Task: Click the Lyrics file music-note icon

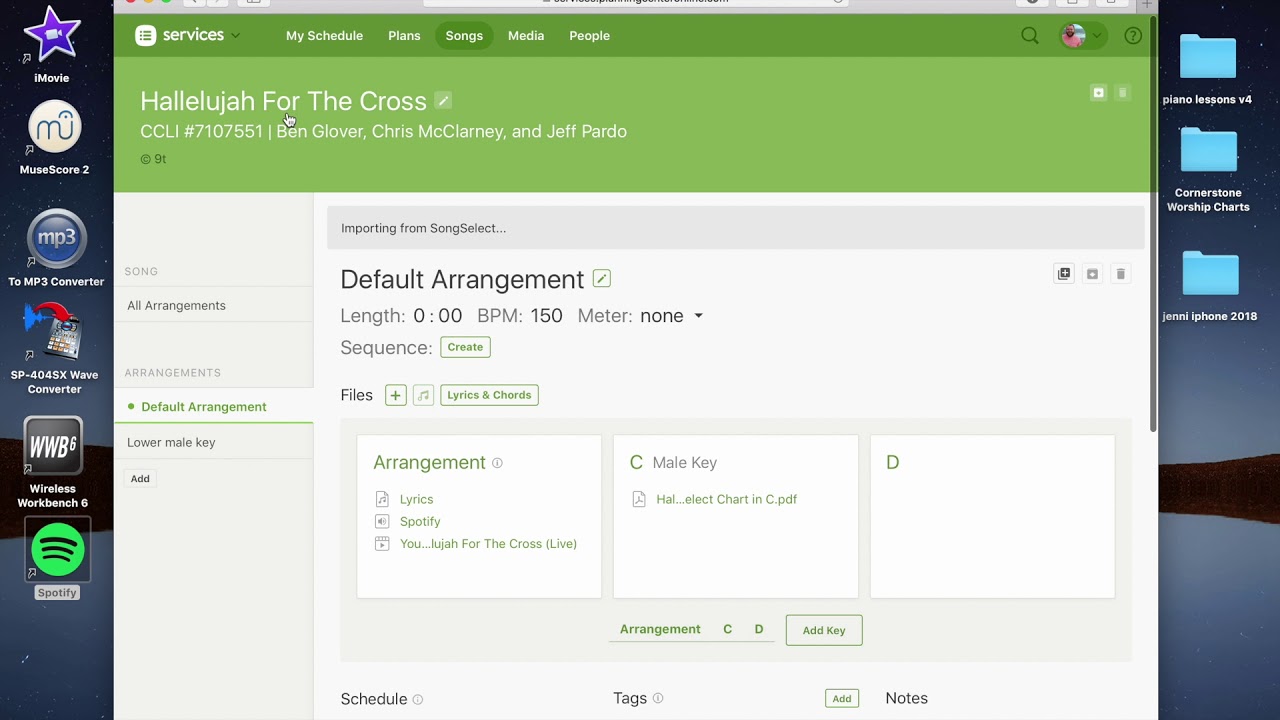Action: tap(382, 499)
